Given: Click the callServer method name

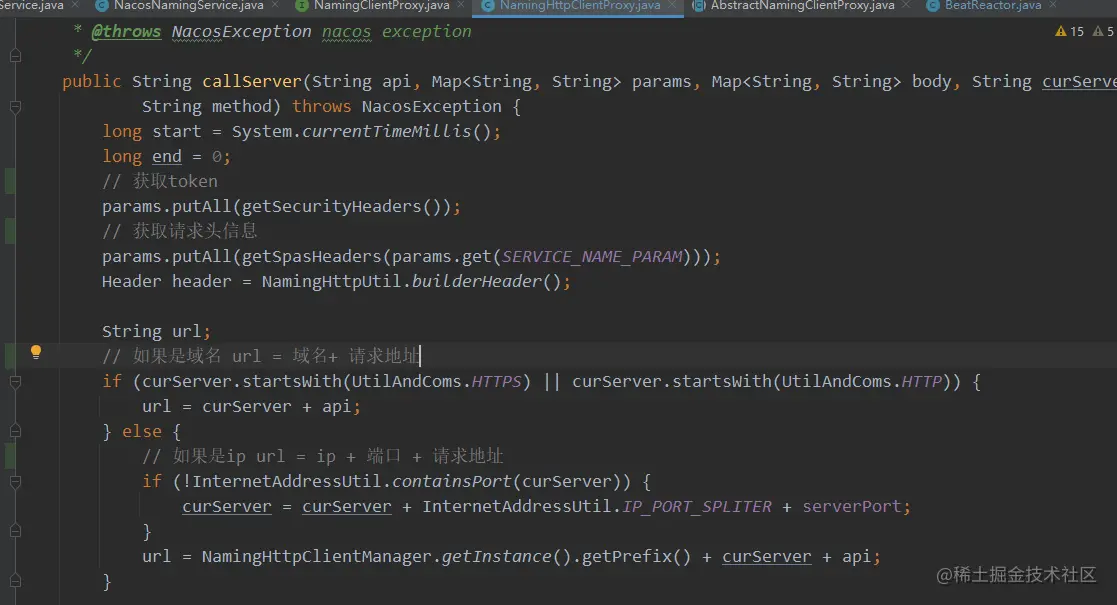Looking at the screenshot, I should tap(251, 81).
